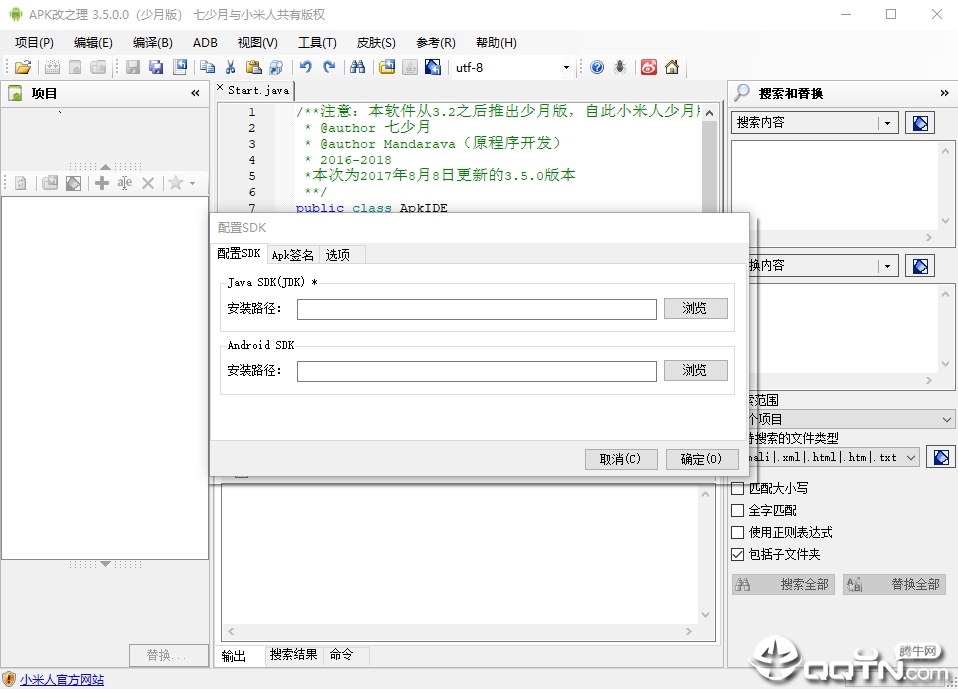Click the Java SDK 安装路径 input field
This screenshot has height=689, width=958.
coord(477,309)
